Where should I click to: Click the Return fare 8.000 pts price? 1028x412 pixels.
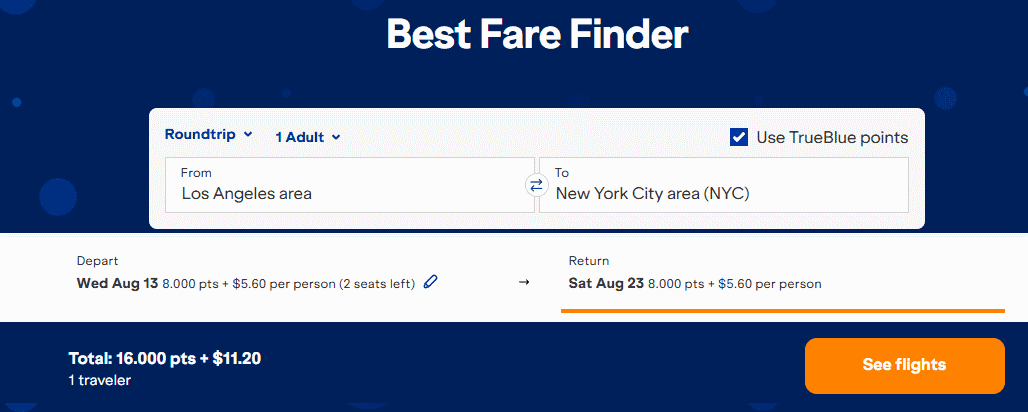coord(674,283)
